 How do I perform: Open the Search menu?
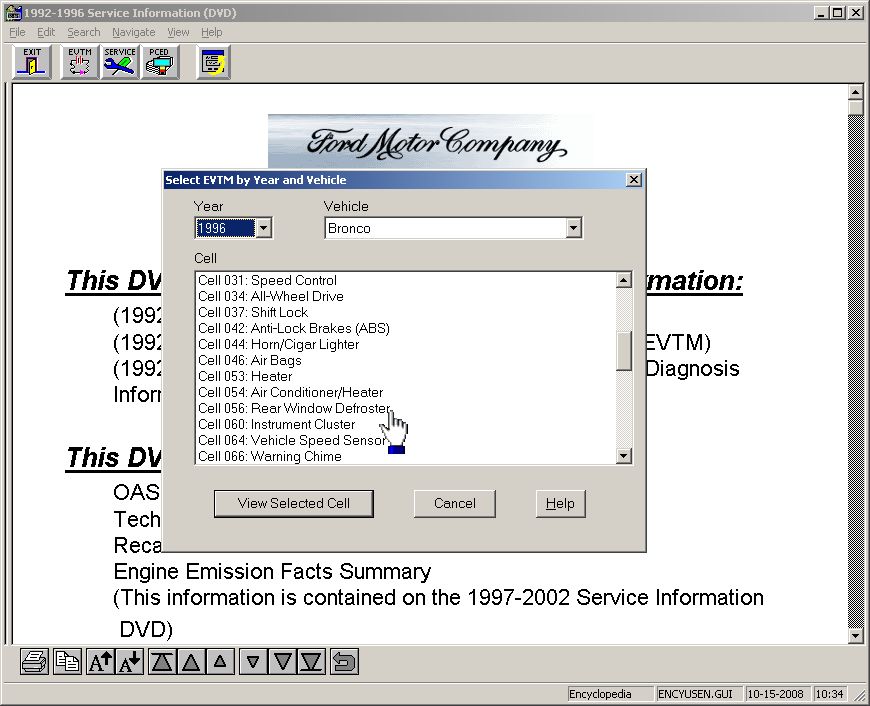coord(84,32)
